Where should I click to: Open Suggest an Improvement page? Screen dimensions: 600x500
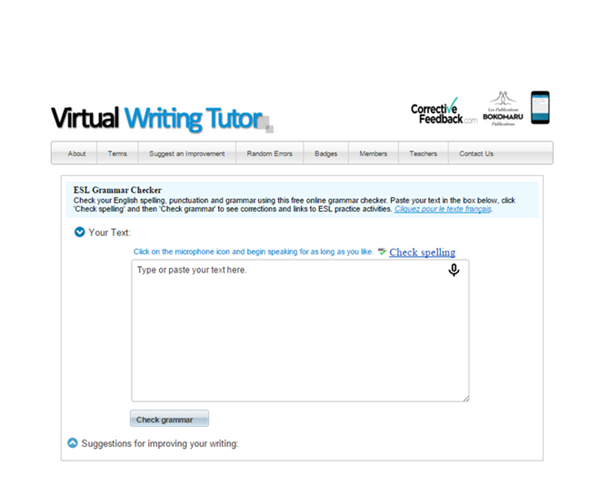187,153
